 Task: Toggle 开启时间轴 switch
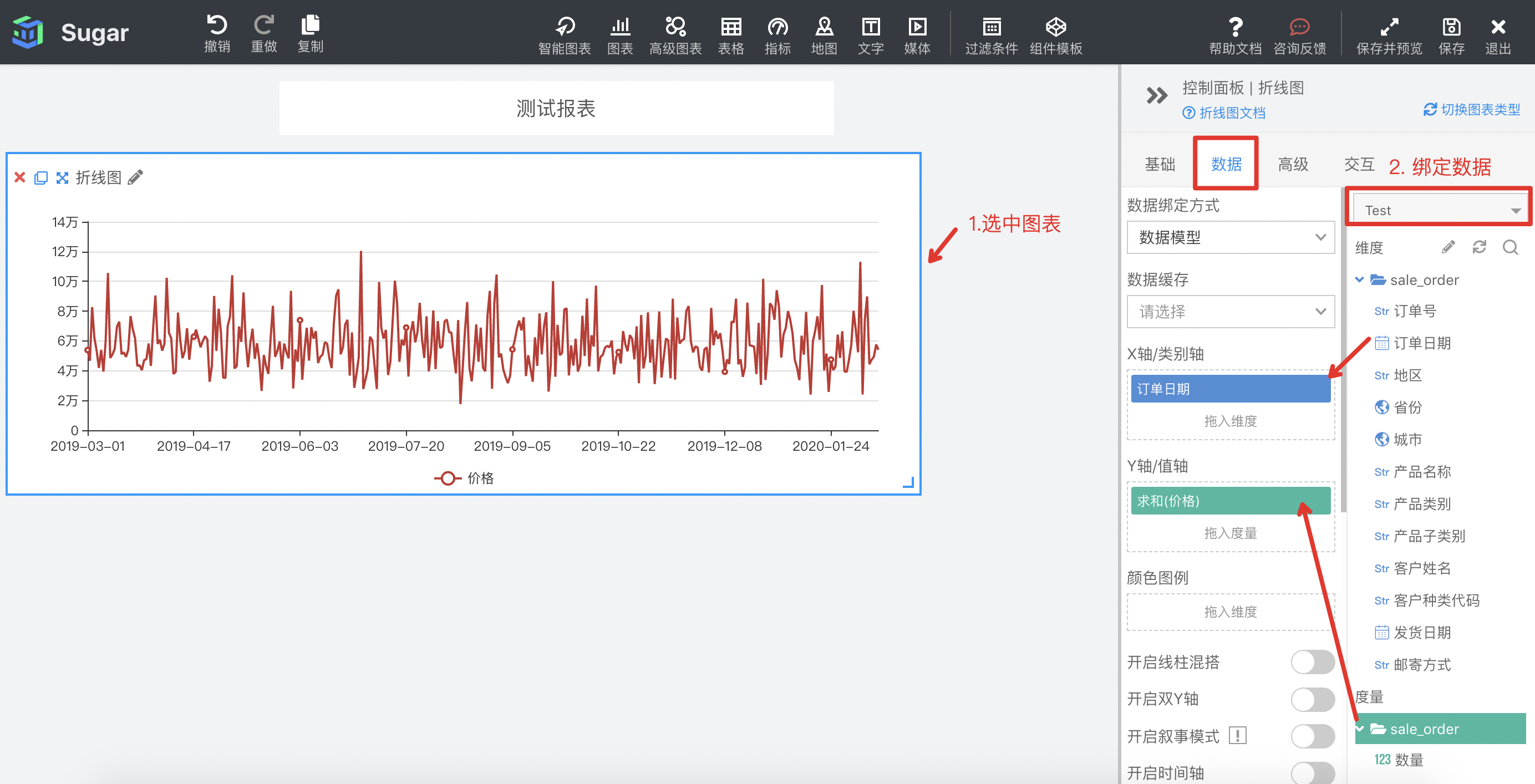point(1312,773)
